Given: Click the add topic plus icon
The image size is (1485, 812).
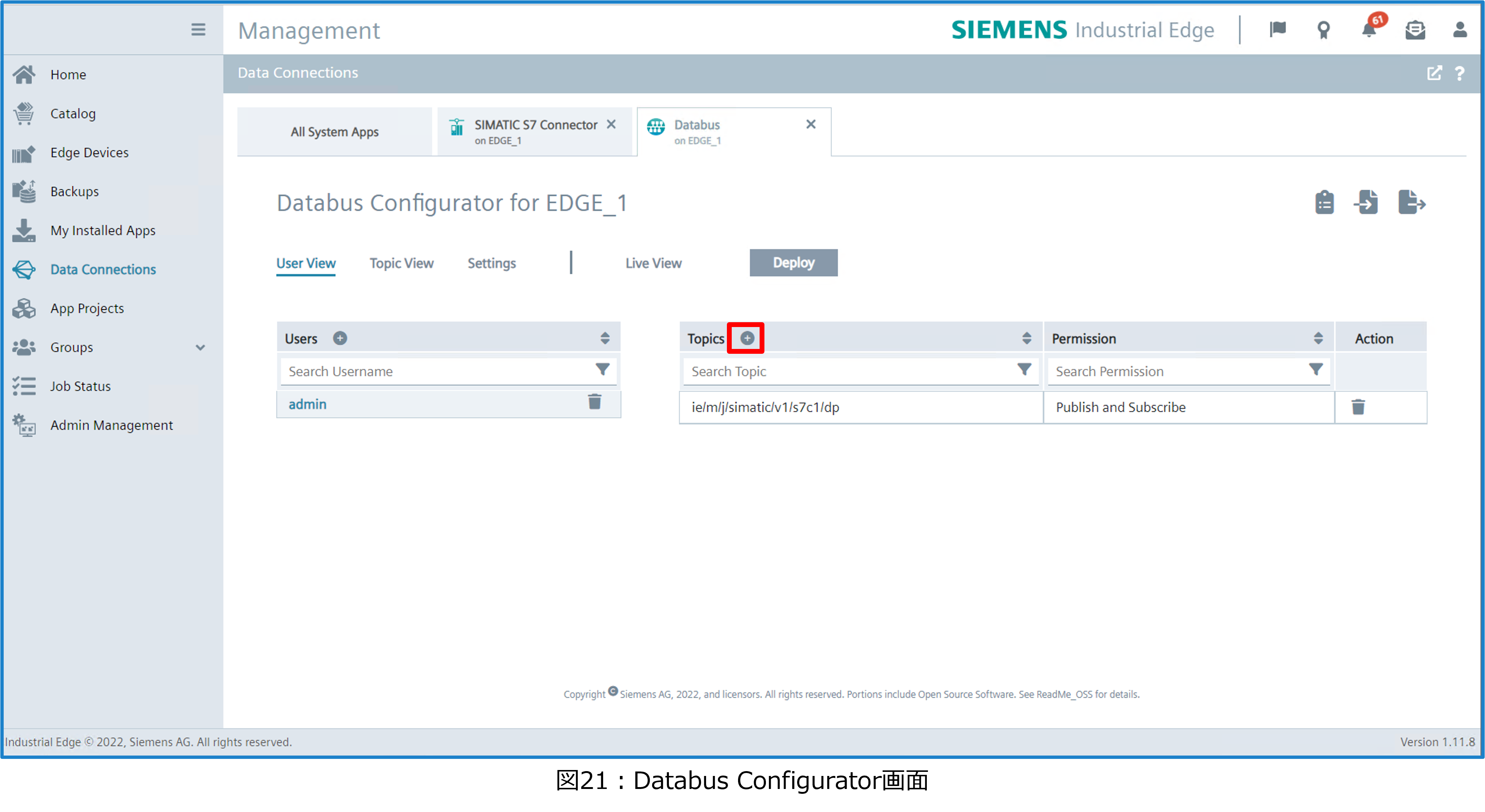Looking at the screenshot, I should coord(747,338).
